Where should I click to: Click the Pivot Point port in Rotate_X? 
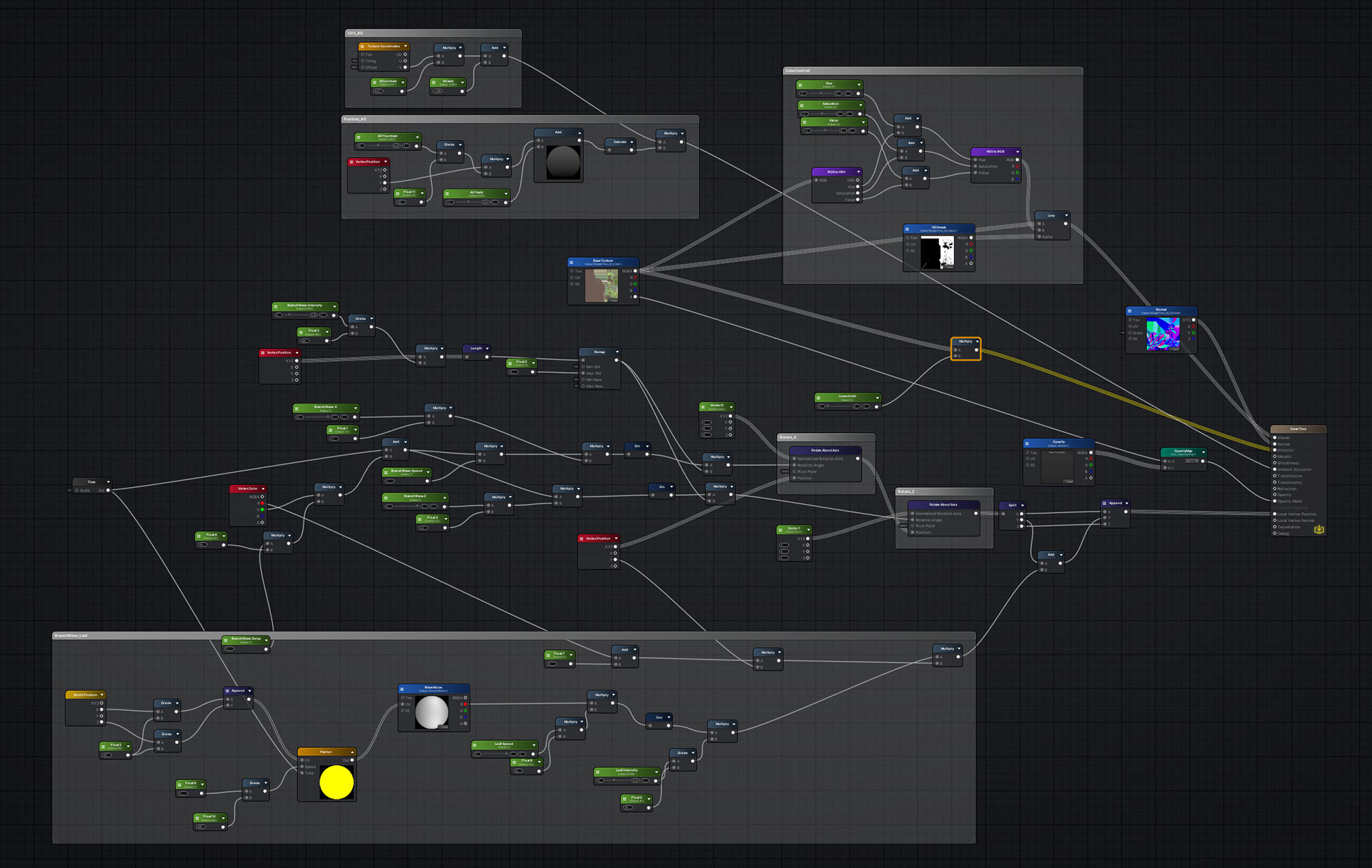click(x=794, y=472)
